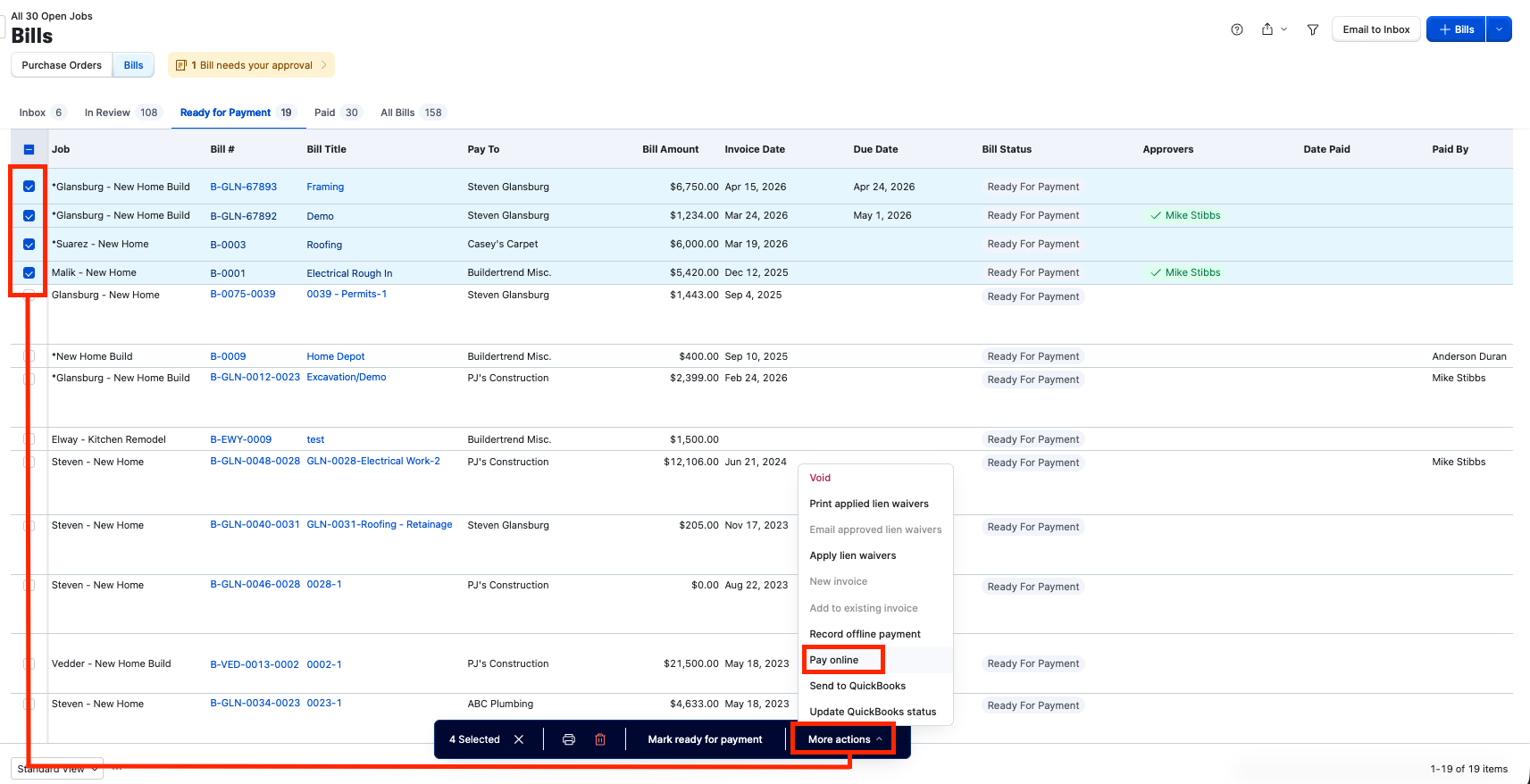Click the Casey's Carpet pay-to cell

pos(503,244)
